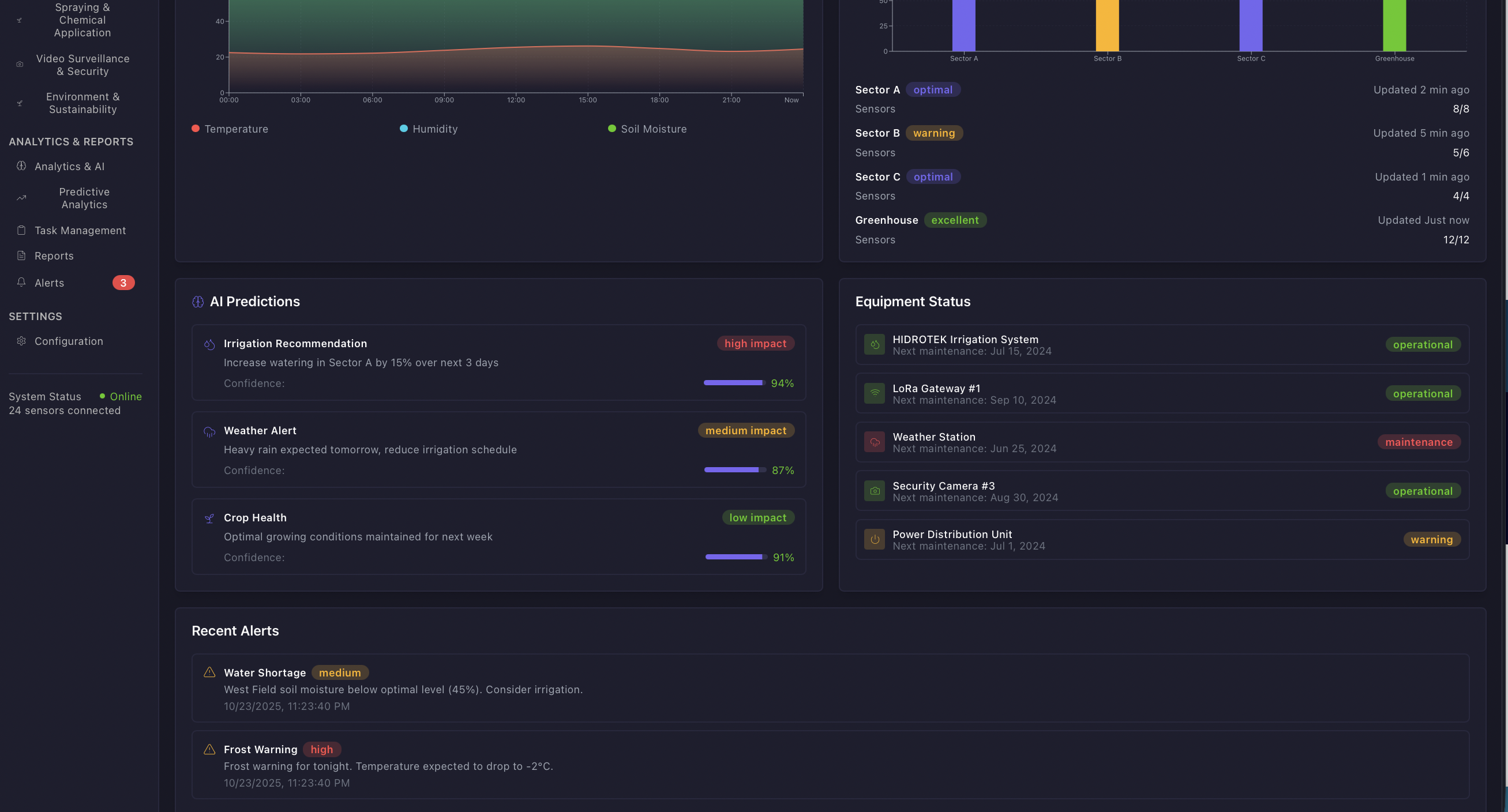Click the AI Predictions brain icon
1508x812 pixels.
click(x=198, y=301)
